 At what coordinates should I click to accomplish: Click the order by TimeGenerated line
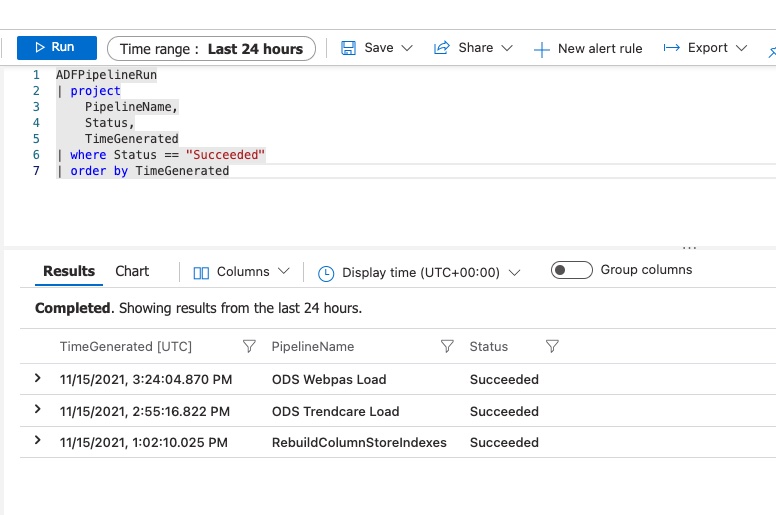[143, 171]
